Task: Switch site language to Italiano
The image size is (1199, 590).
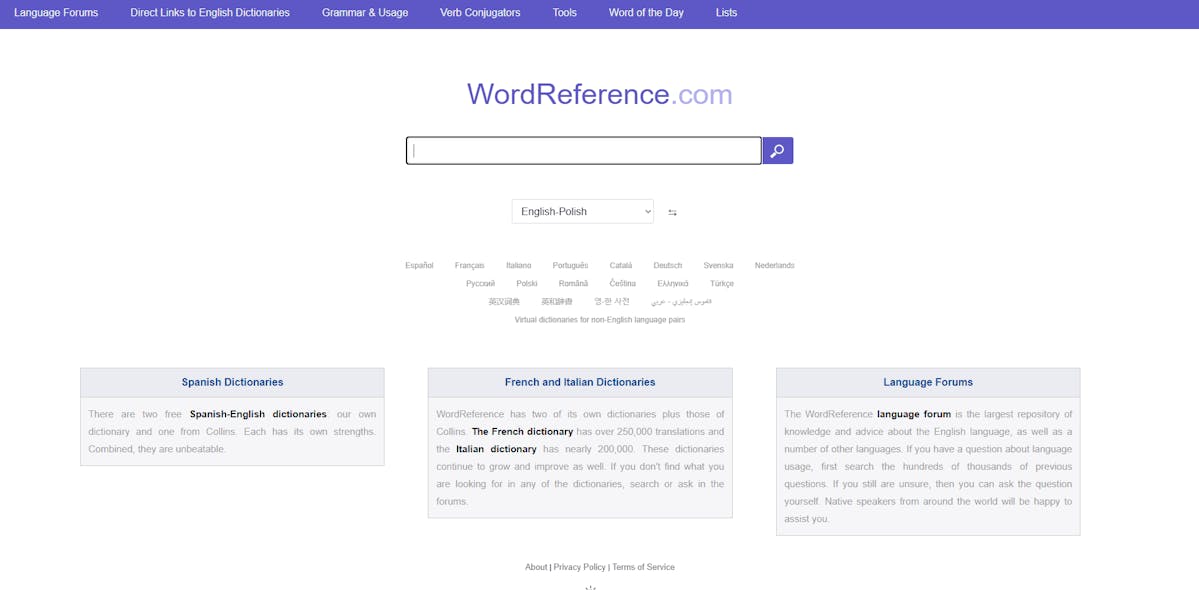Action: pos(518,265)
